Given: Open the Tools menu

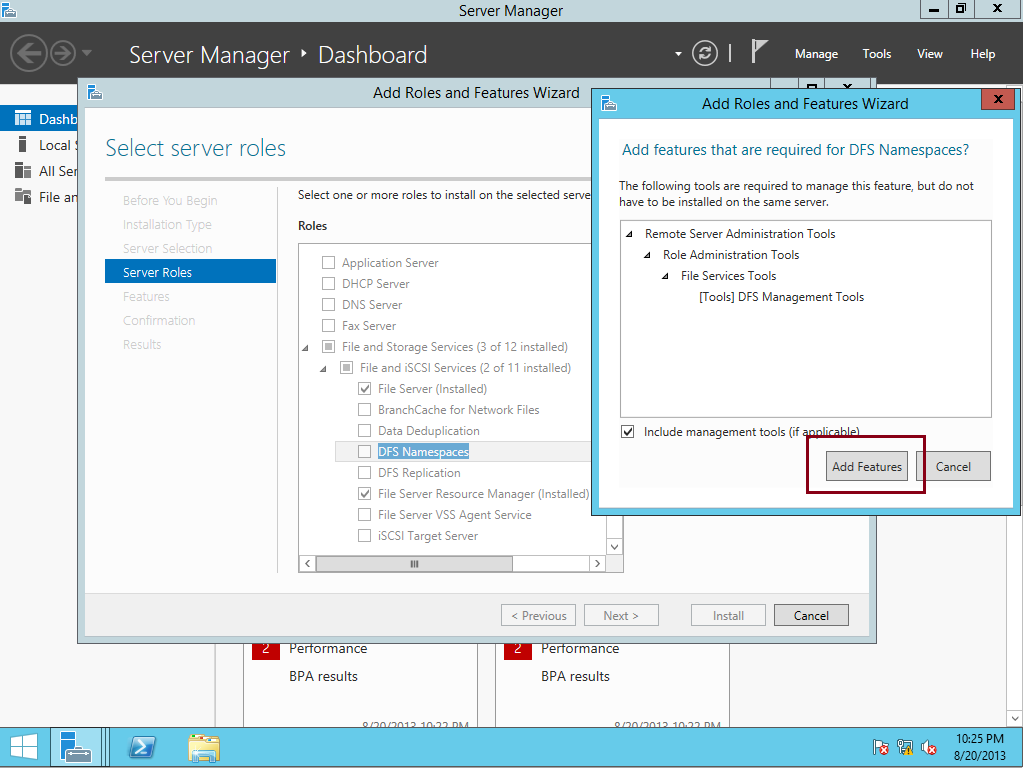Looking at the screenshot, I should tap(876, 54).
